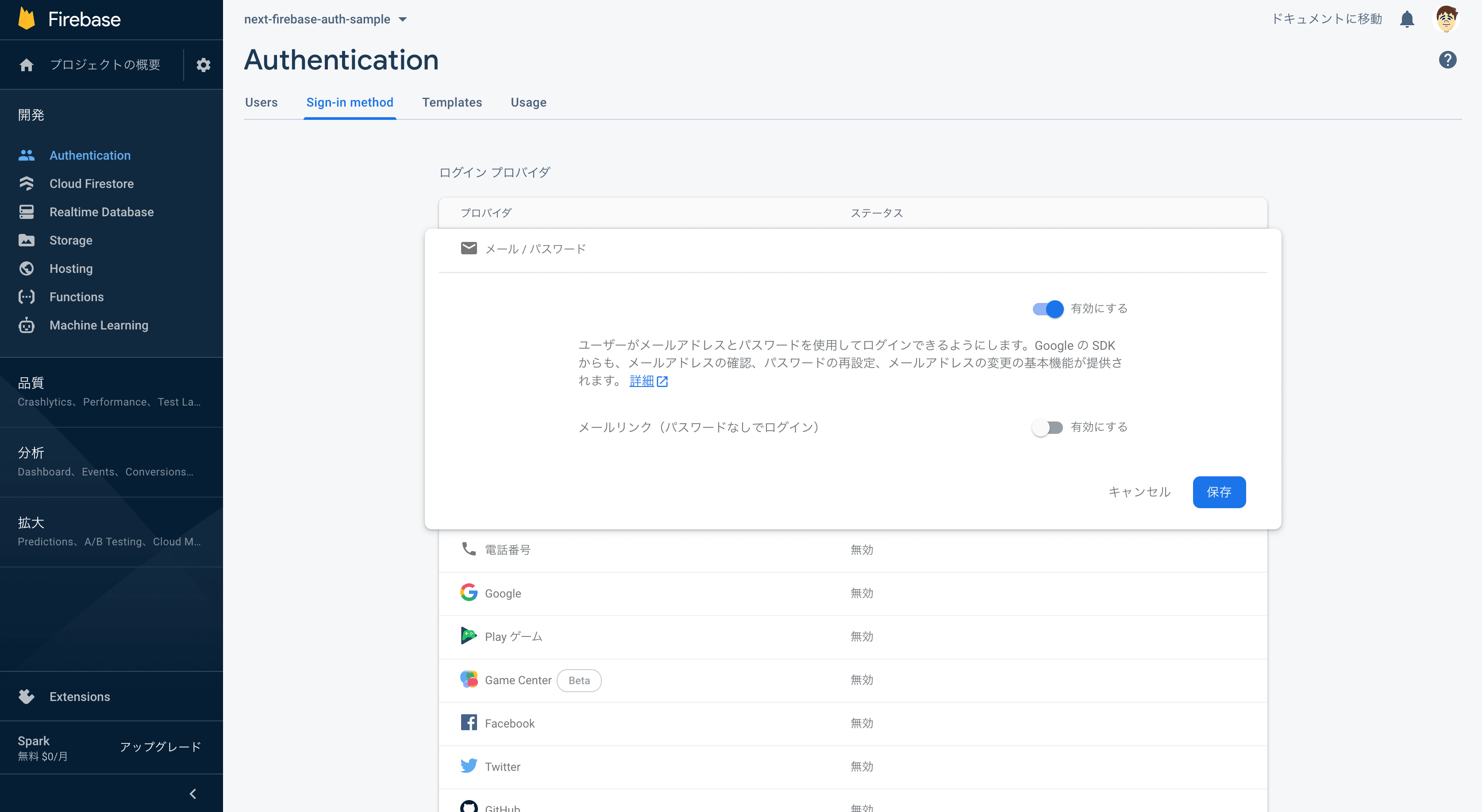Click the blue 保存 save button
The width and height of the screenshot is (1482, 812).
[x=1219, y=492]
